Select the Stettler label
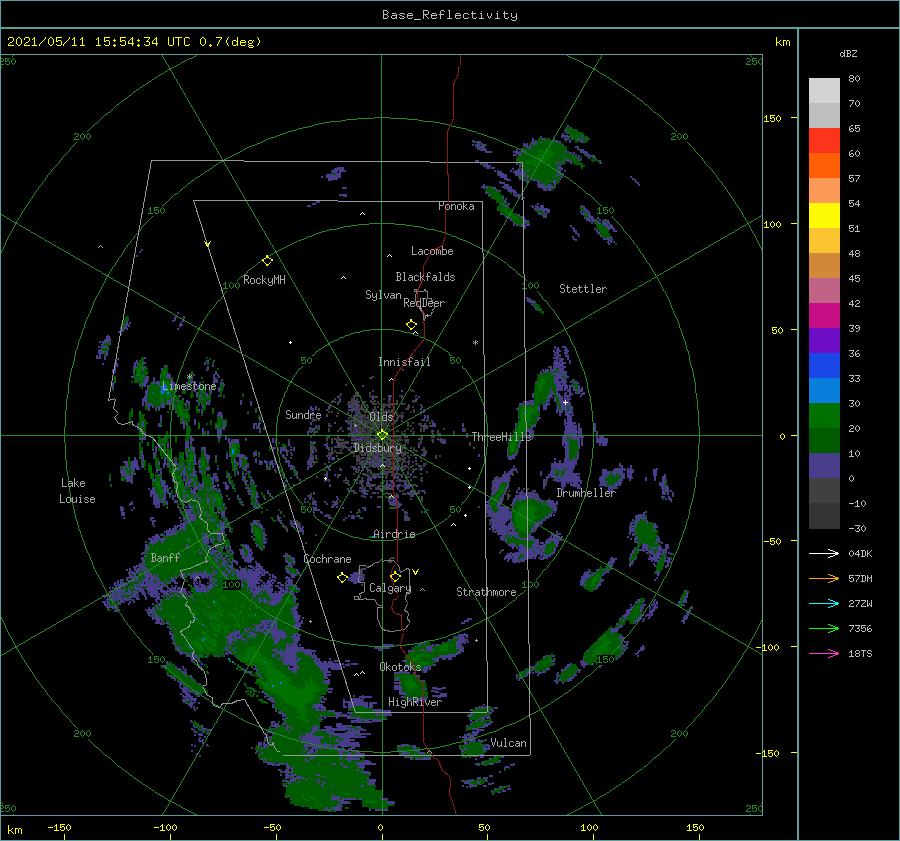Image resolution: width=900 pixels, height=841 pixels. (583, 289)
